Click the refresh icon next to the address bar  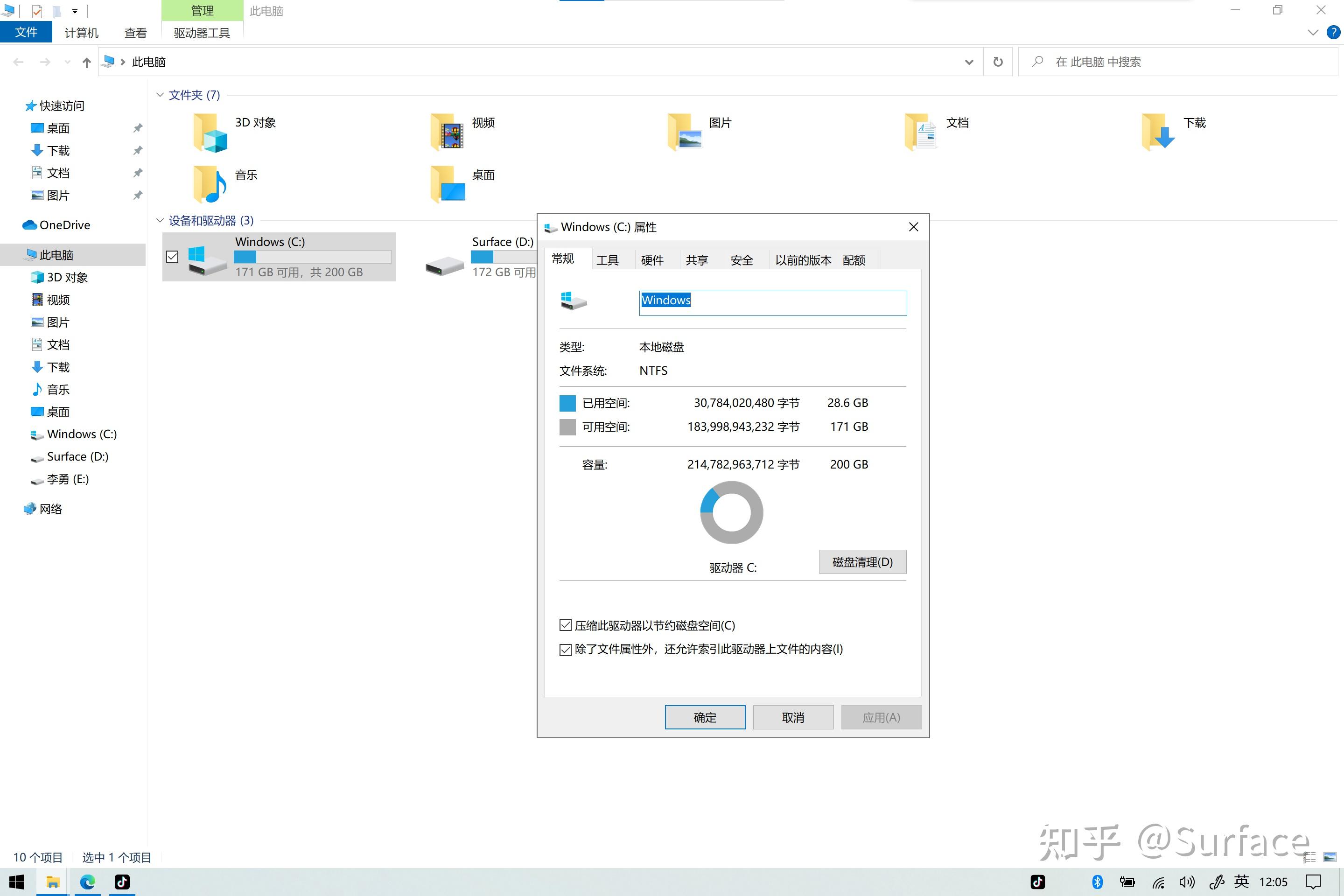(x=997, y=61)
